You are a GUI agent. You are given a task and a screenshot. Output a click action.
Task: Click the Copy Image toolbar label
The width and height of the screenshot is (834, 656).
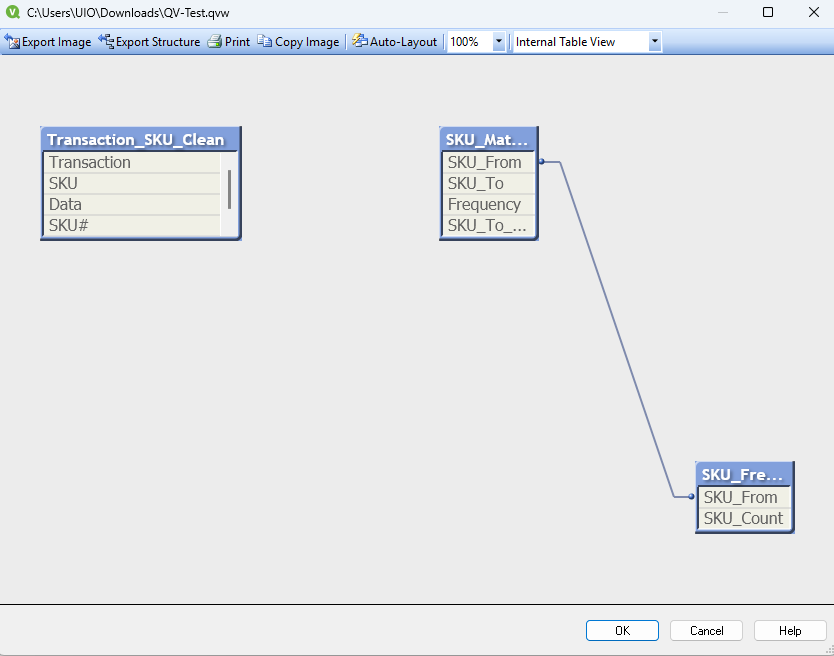tap(307, 42)
